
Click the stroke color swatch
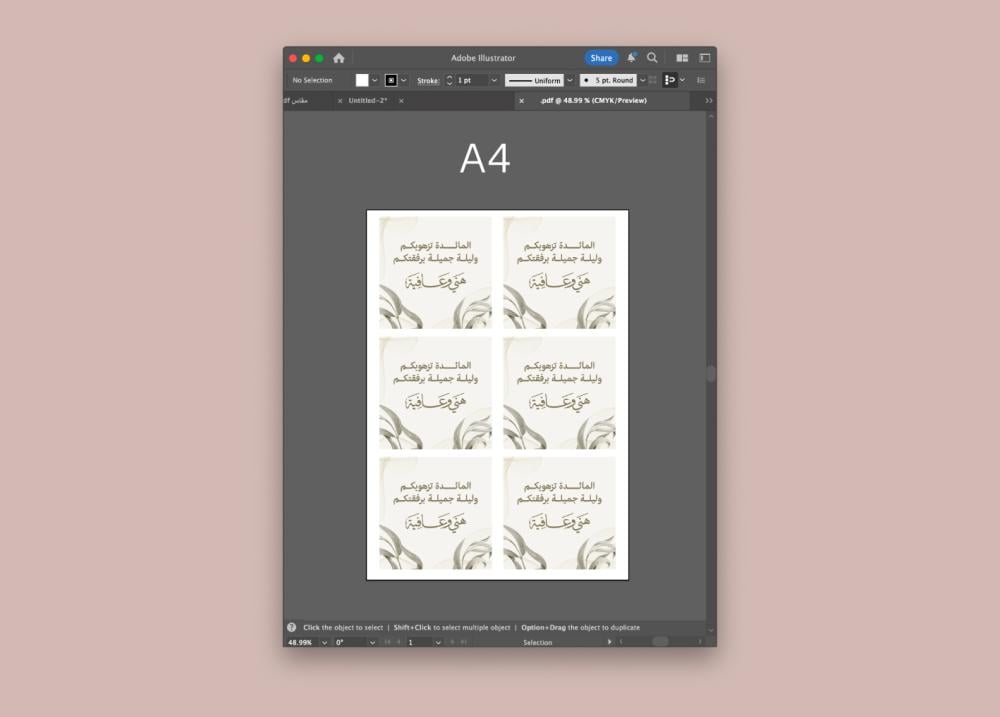[x=391, y=80]
